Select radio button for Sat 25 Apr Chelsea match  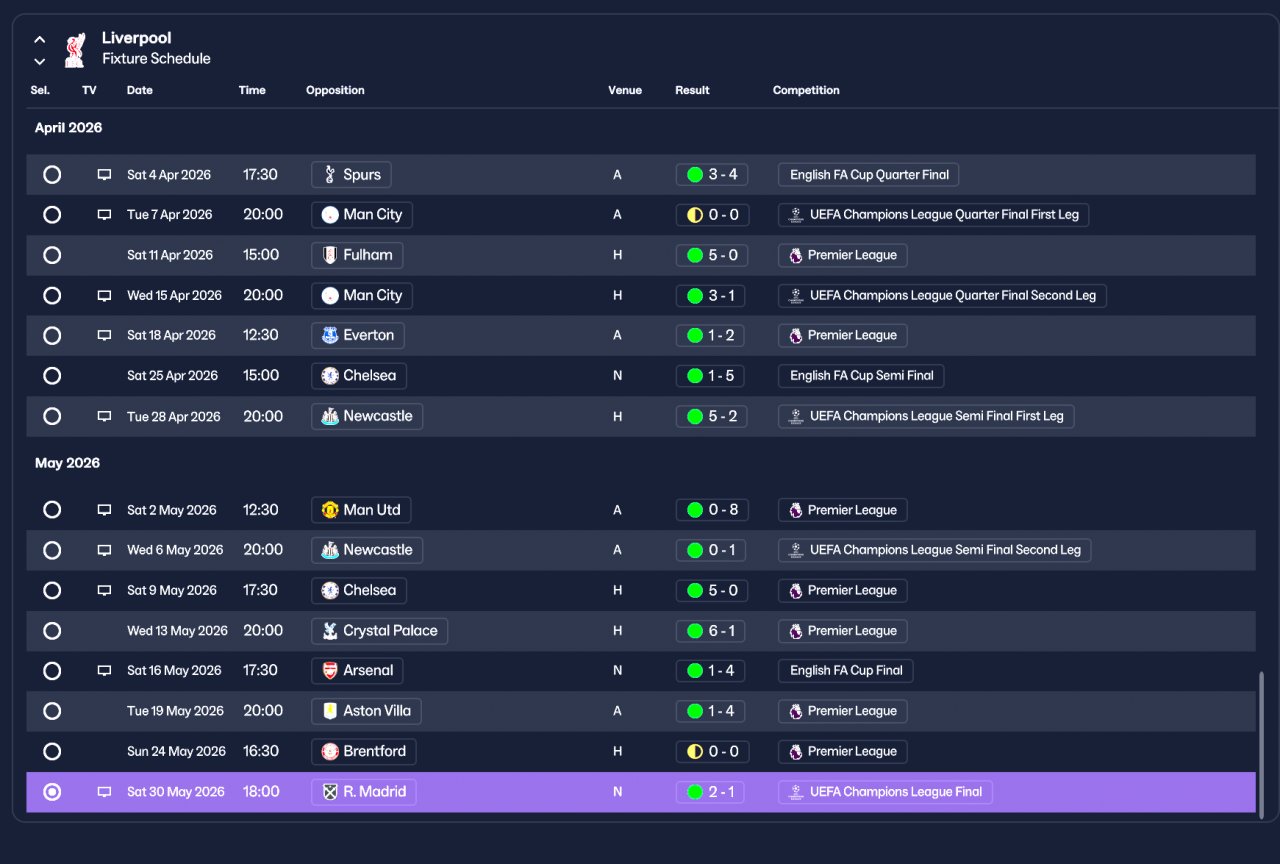pos(52,376)
